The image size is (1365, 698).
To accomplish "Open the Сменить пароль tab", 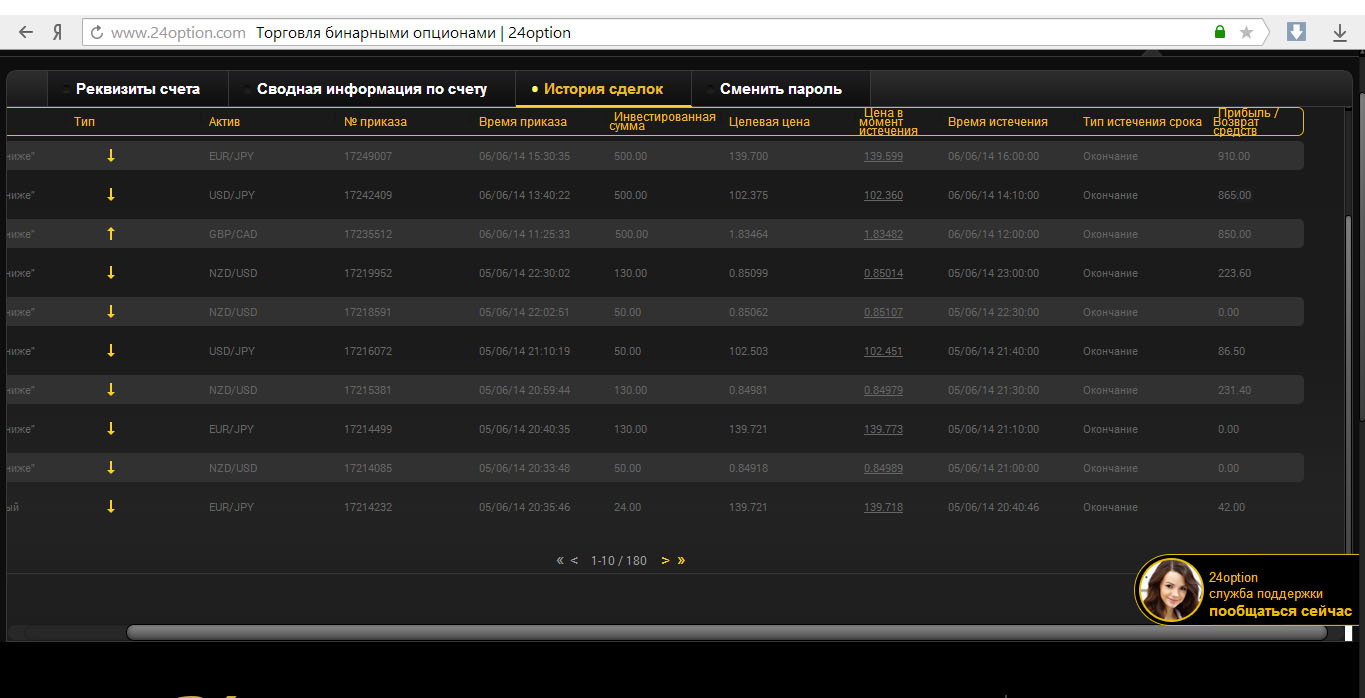I will [x=780, y=89].
